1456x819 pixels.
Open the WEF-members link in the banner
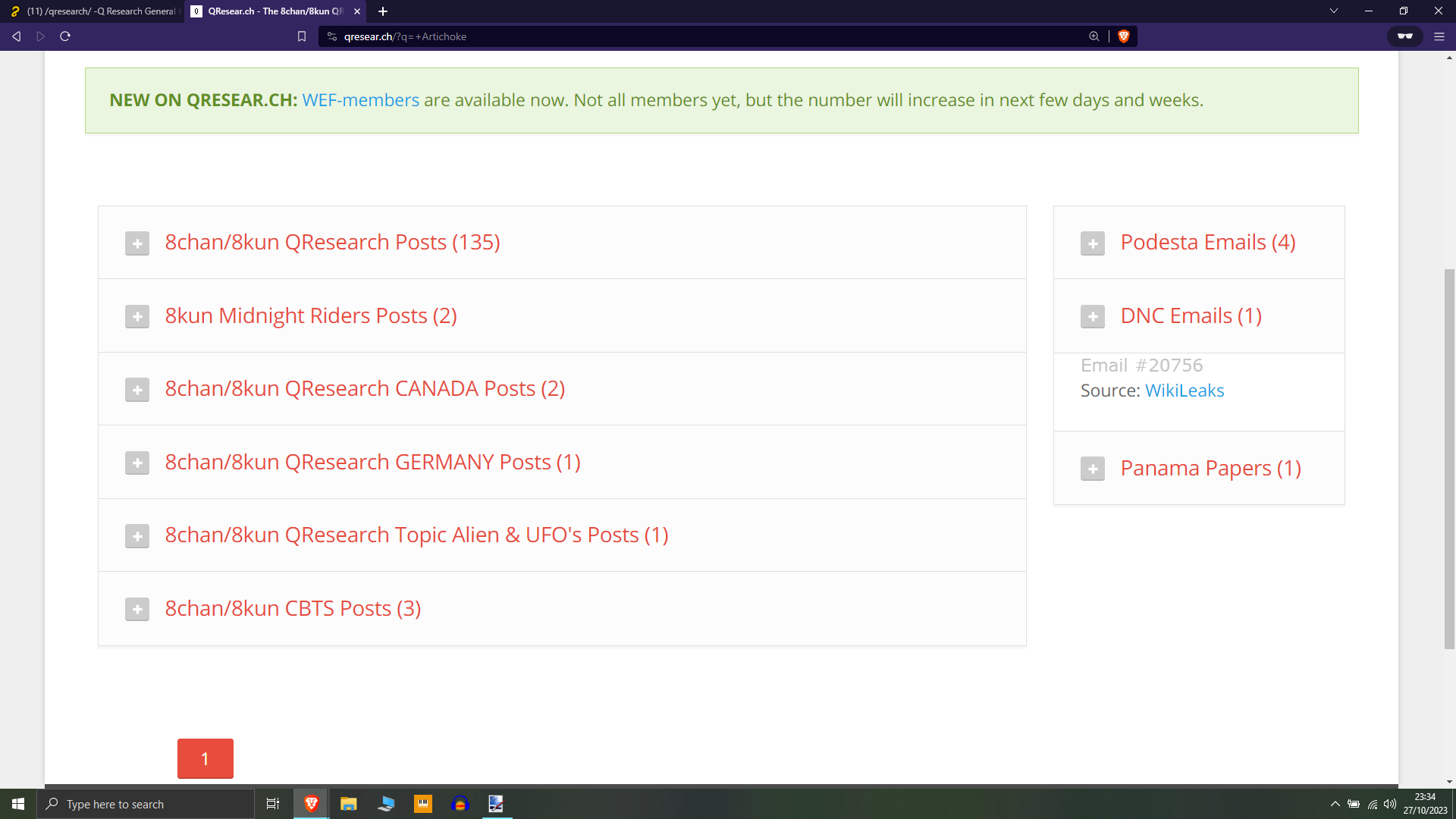pyautogui.click(x=360, y=100)
